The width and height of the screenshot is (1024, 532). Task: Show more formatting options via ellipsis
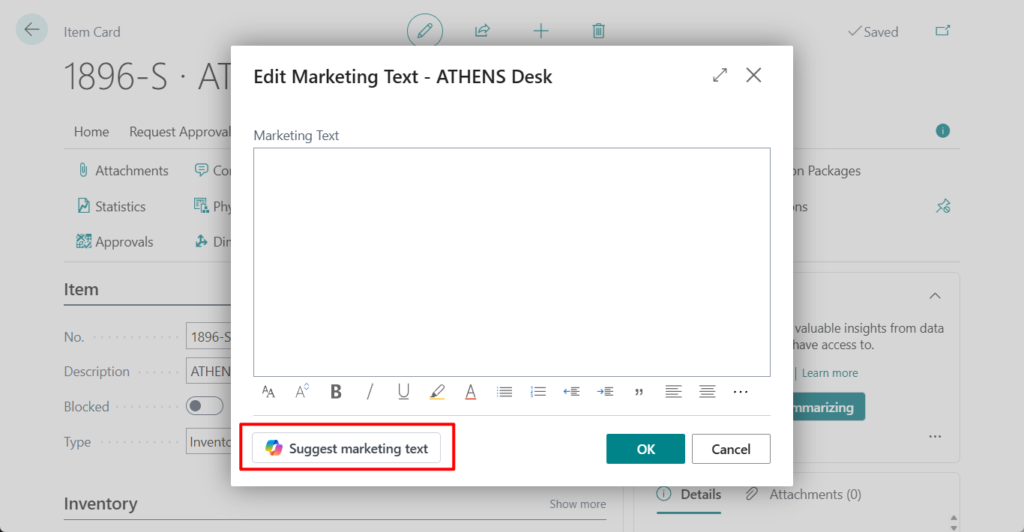coord(741,392)
